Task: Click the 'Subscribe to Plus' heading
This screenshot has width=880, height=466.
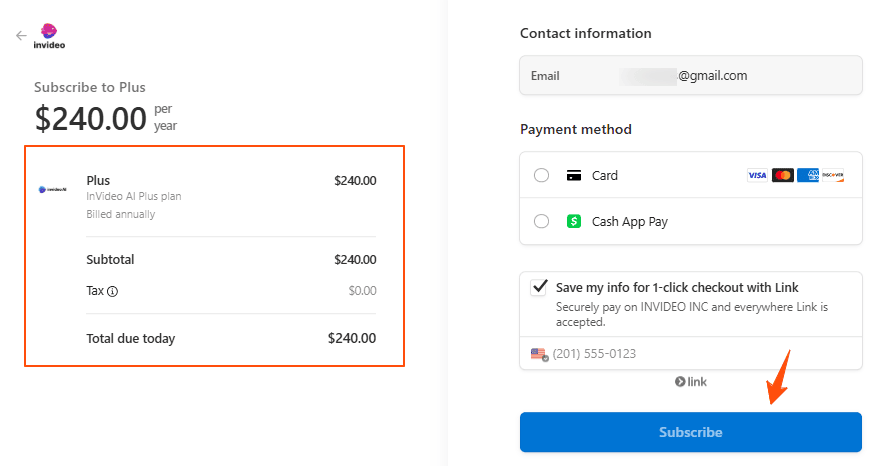Action: click(90, 88)
